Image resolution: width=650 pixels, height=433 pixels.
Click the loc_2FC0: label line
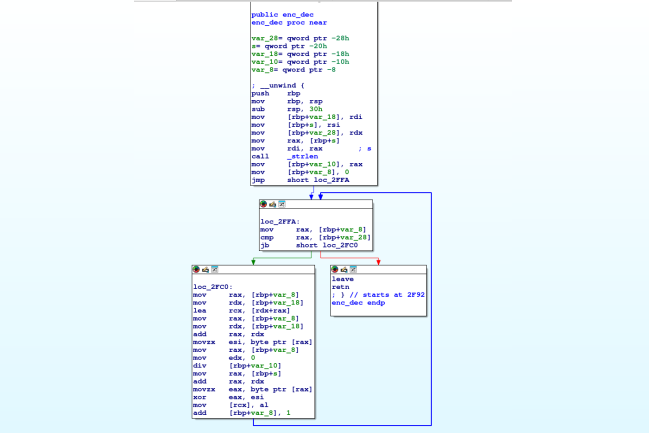click(213, 287)
